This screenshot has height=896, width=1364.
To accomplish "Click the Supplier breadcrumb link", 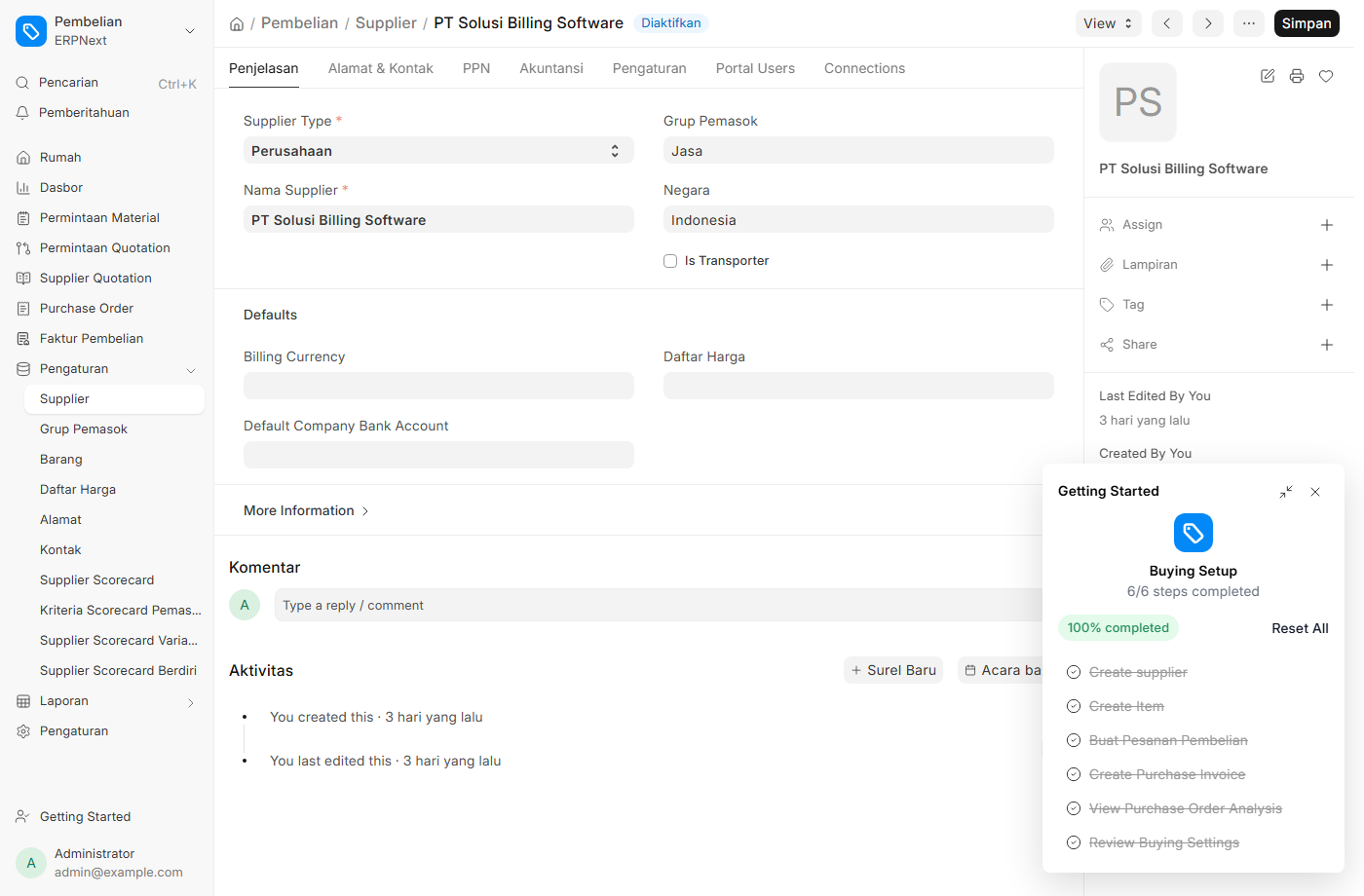I will pyautogui.click(x=386, y=23).
